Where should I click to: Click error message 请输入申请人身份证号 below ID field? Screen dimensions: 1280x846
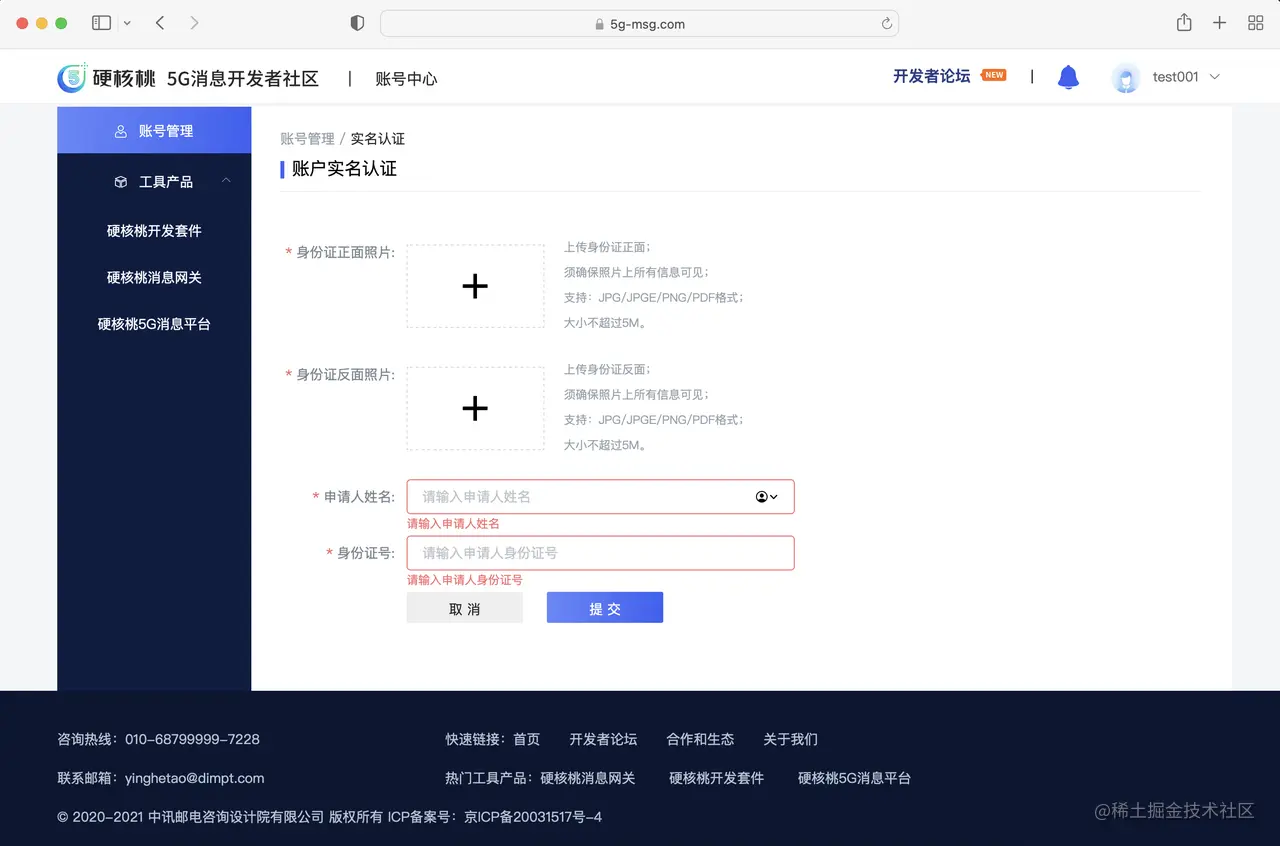(x=464, y=580)
